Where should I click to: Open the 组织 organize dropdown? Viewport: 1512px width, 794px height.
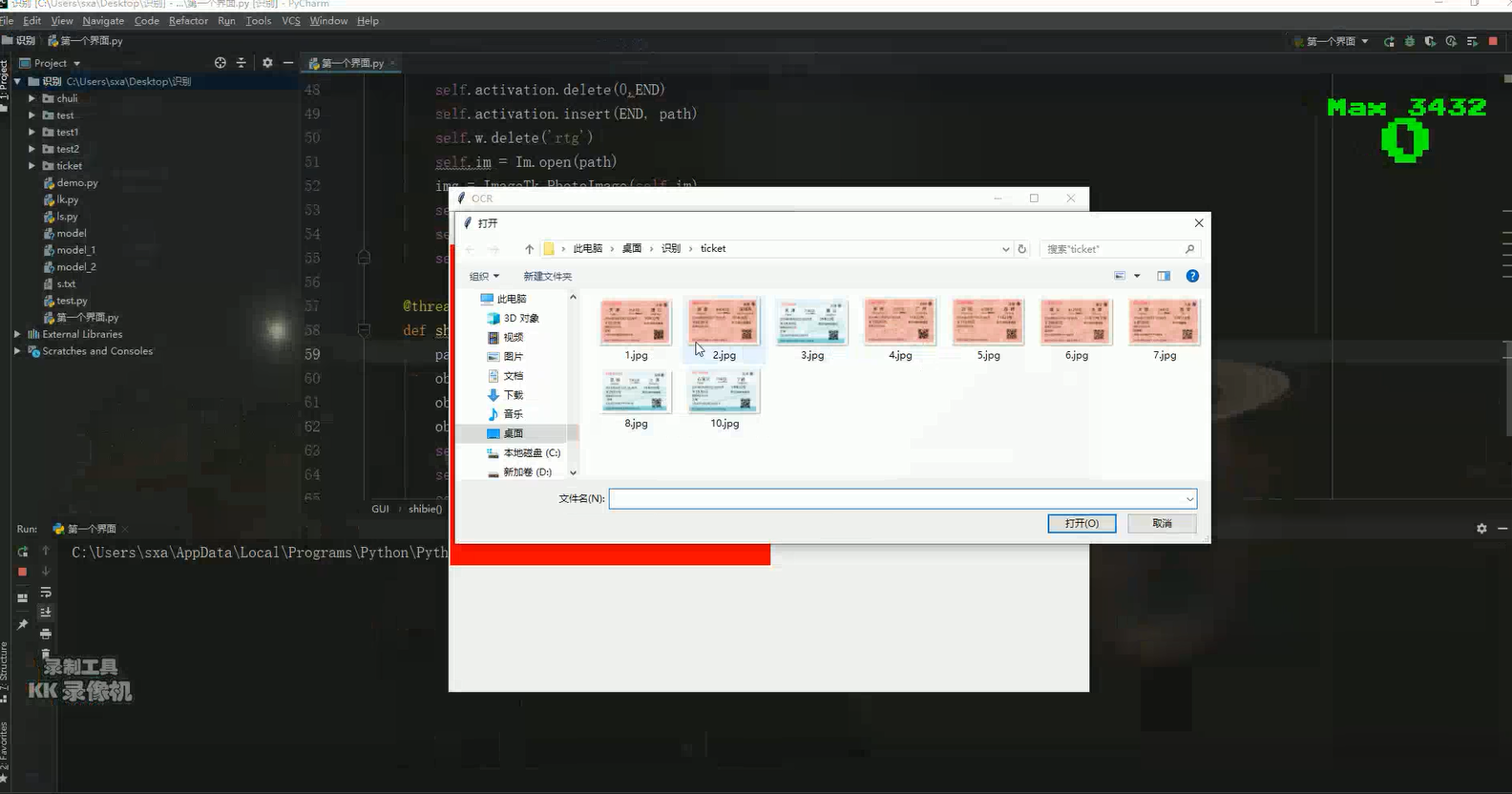point(484,276)
